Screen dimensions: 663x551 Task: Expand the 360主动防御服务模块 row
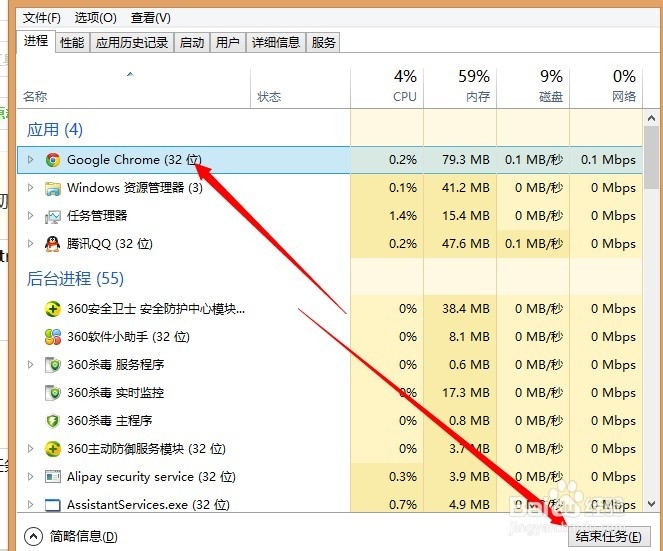click(x=30, y=448)
